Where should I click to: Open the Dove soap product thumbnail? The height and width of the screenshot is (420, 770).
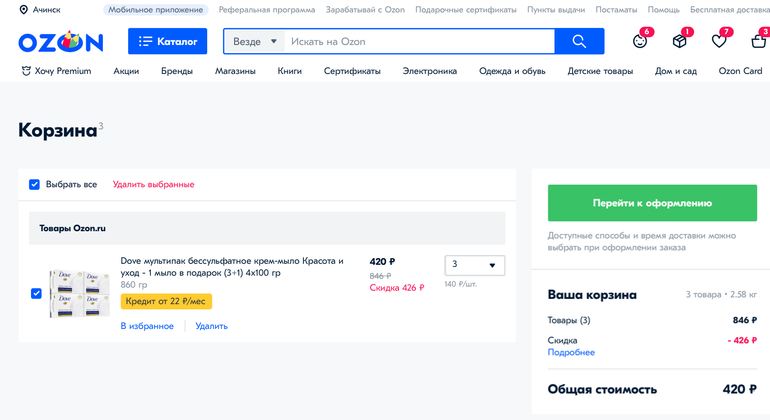[x=80, y=293]
